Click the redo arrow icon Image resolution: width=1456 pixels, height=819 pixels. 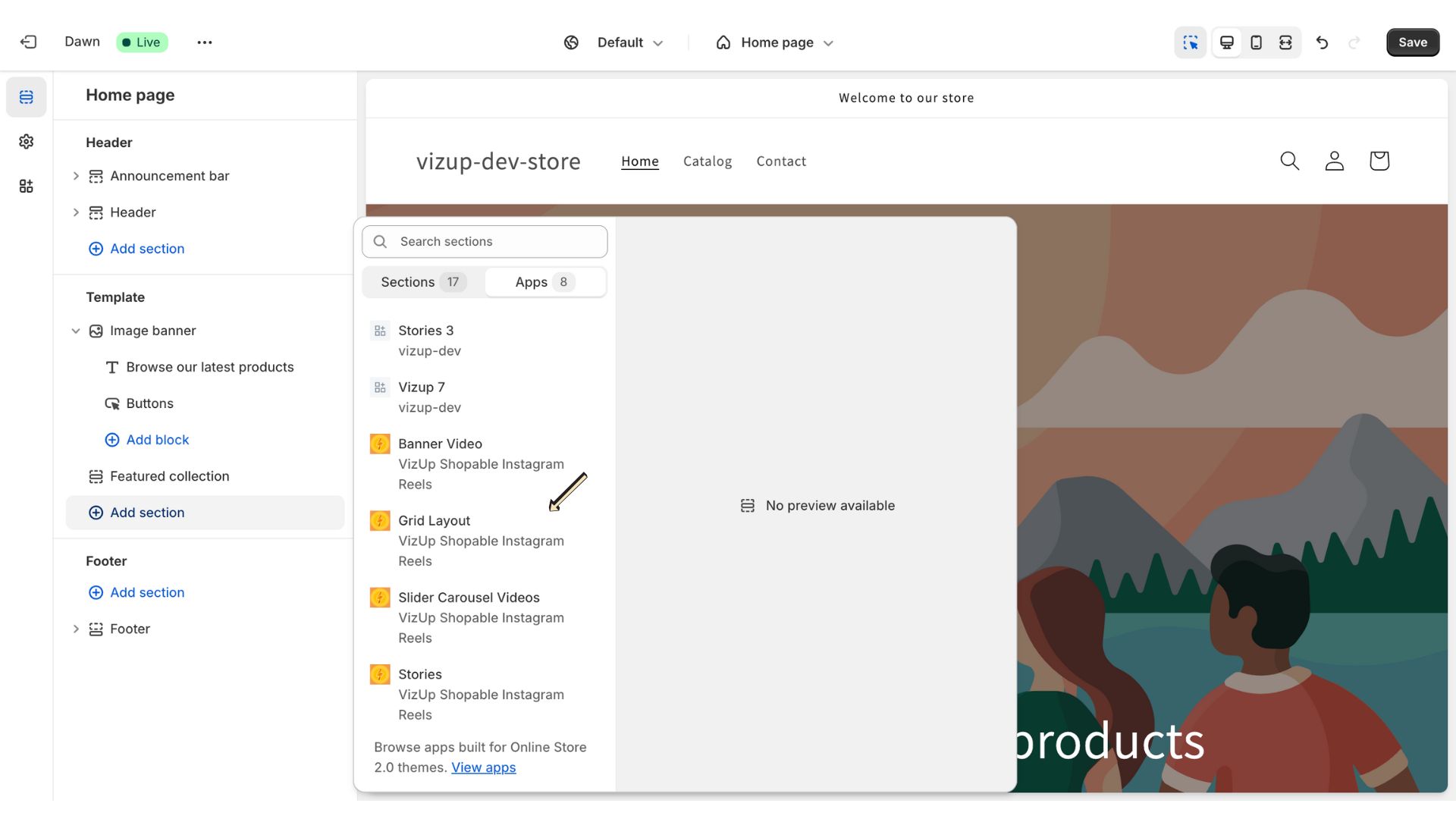(1353, 41)
